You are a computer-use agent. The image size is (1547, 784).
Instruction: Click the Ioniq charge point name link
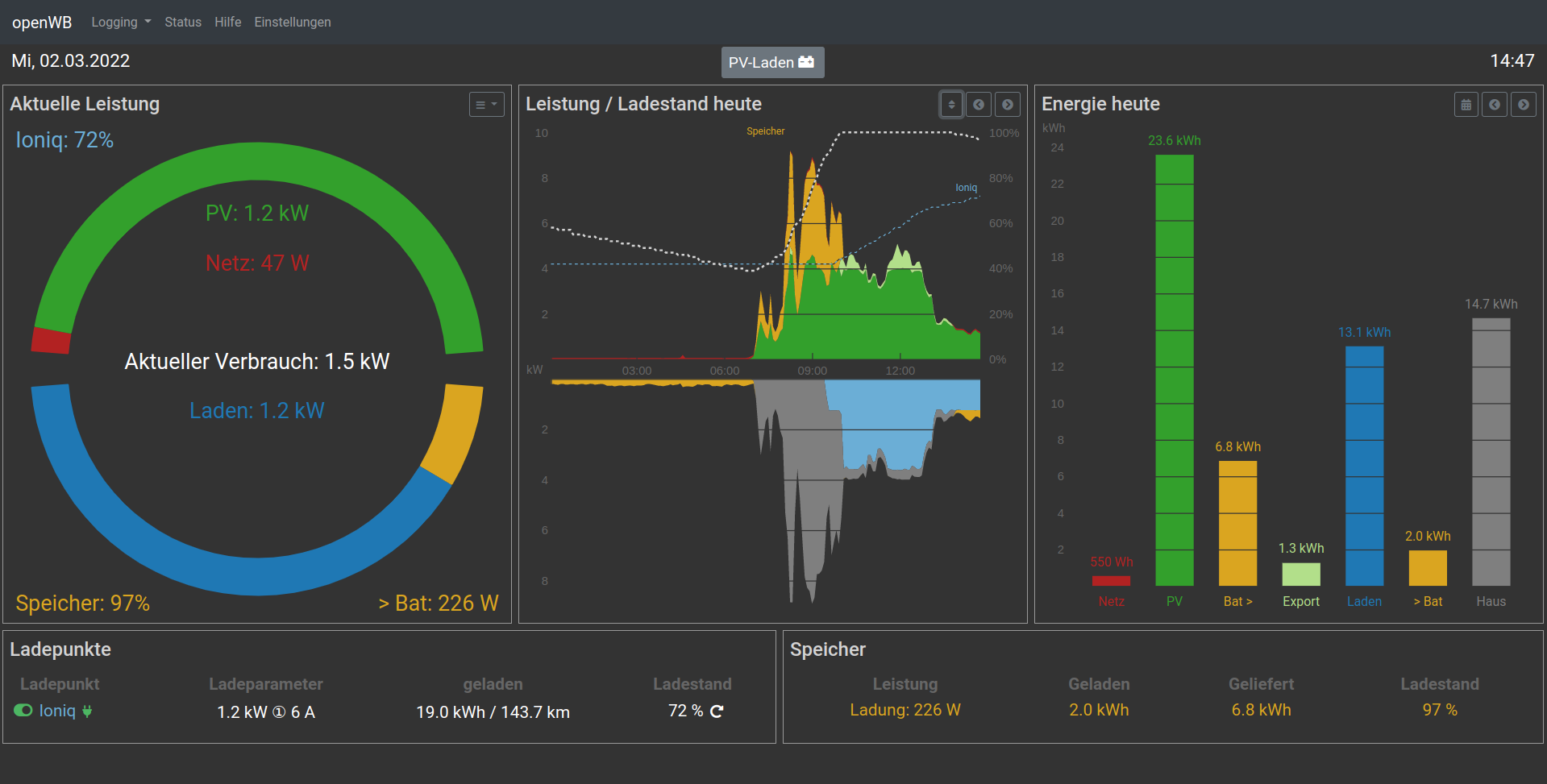pos(57,711)
